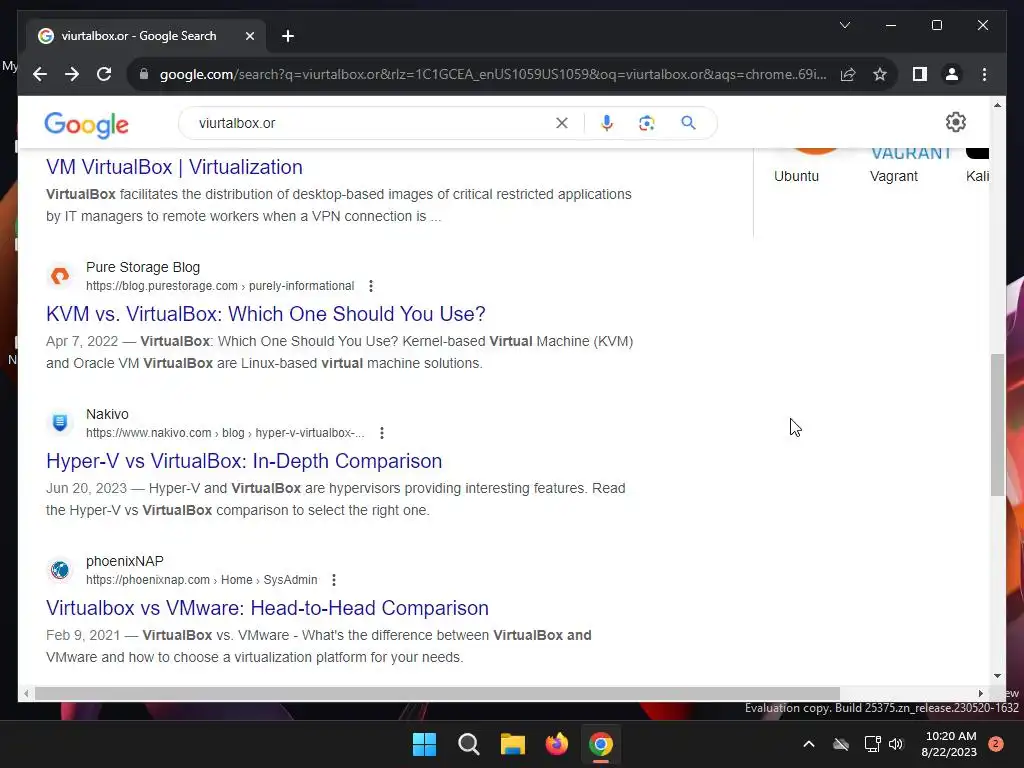This screenshot has width=1024, height=768.
Task: Select the viurtalbox.or Google Search tab
Action: [x=146, y=36]
